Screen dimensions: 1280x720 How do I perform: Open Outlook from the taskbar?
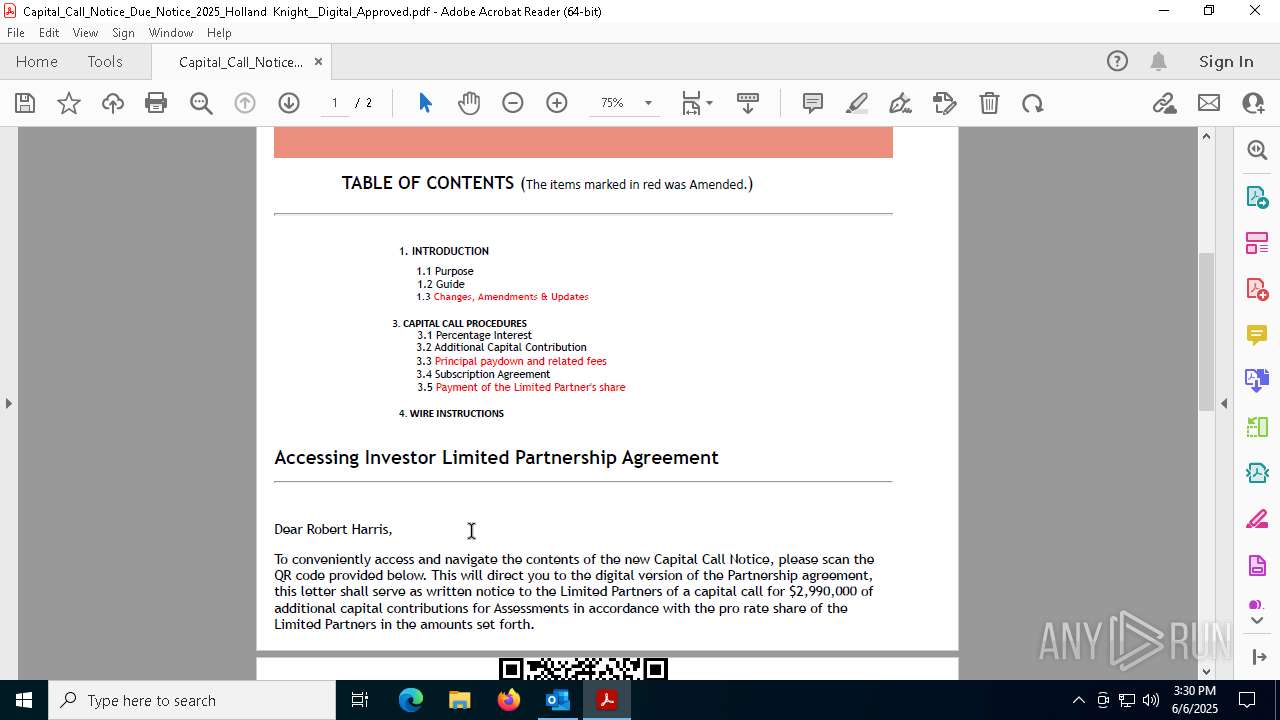tap(557, 700)
